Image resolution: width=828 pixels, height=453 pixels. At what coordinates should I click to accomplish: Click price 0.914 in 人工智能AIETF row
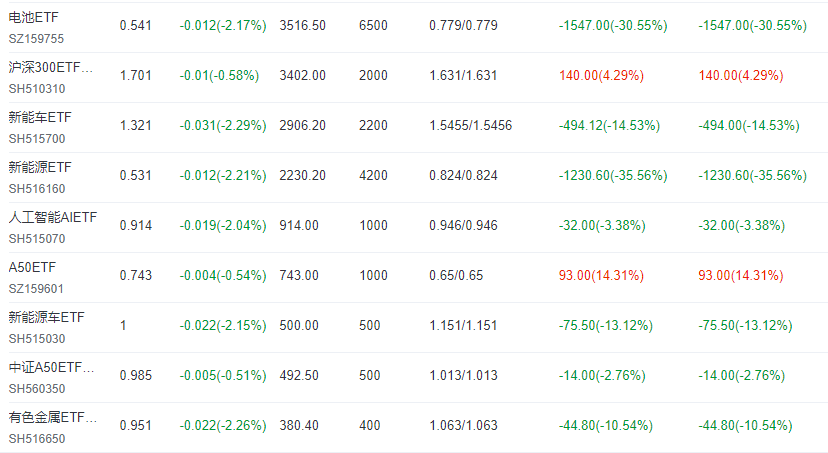(x=136, y=225)
